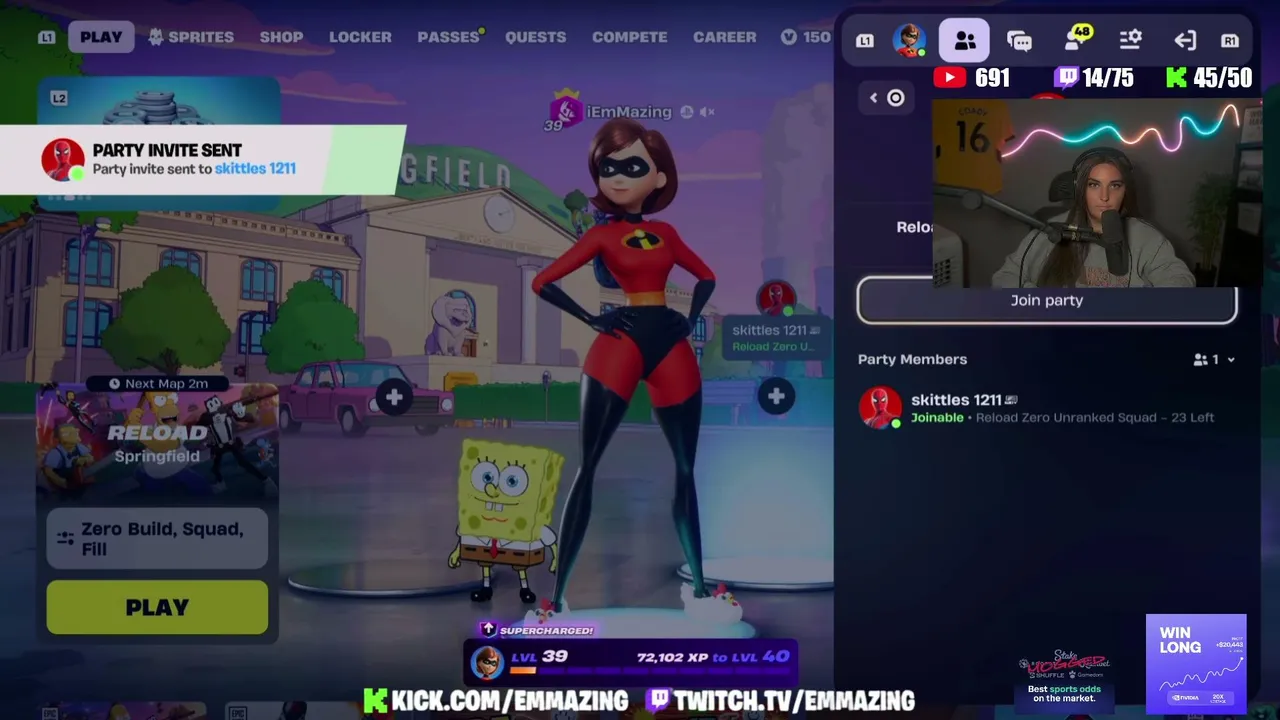The height and width of the screenshot is (720, 1280).
Task: Switch to the QUESTS tab
Action: tap(535, 37)
